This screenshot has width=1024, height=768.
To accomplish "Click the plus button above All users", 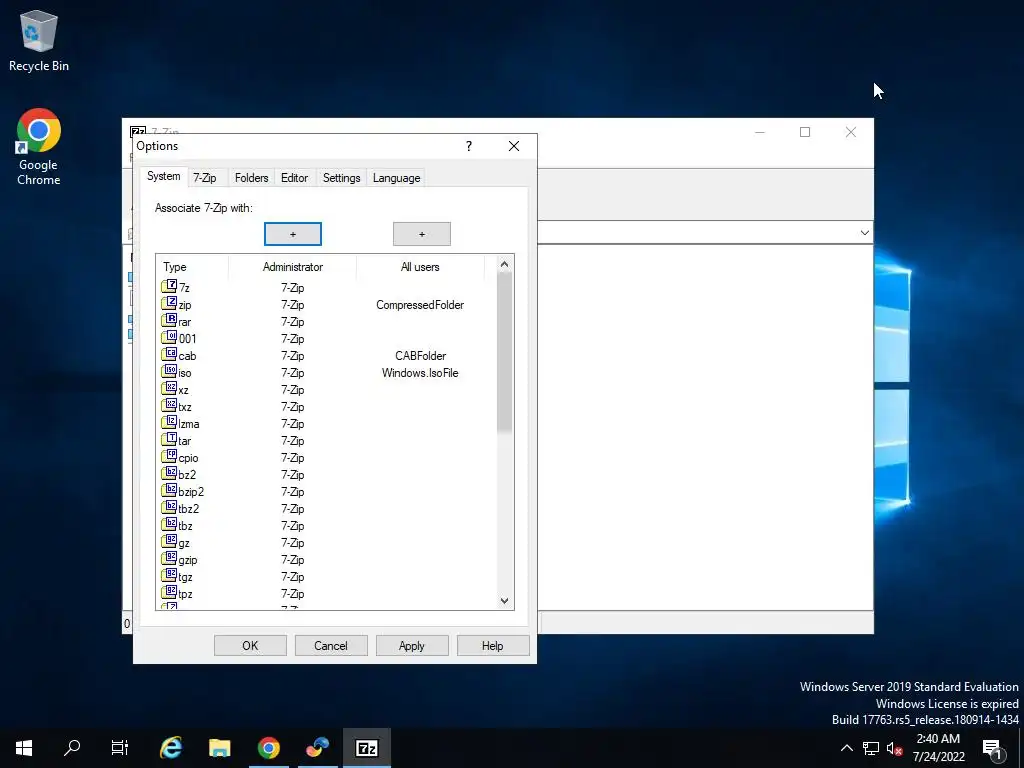I will tap(422, 234).
